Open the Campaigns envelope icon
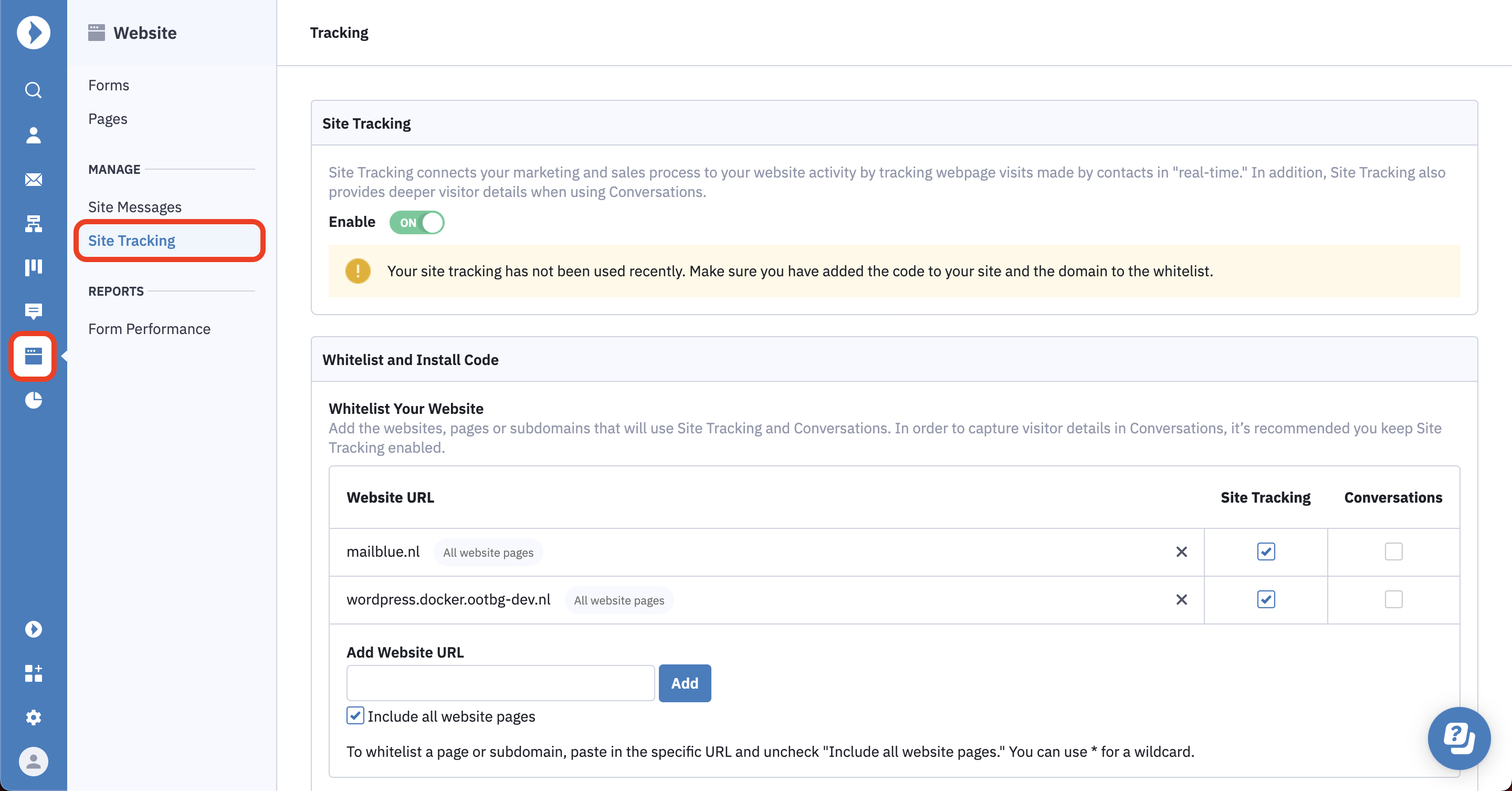Screen dimensions: 1512x791 (x=34, y=180)
